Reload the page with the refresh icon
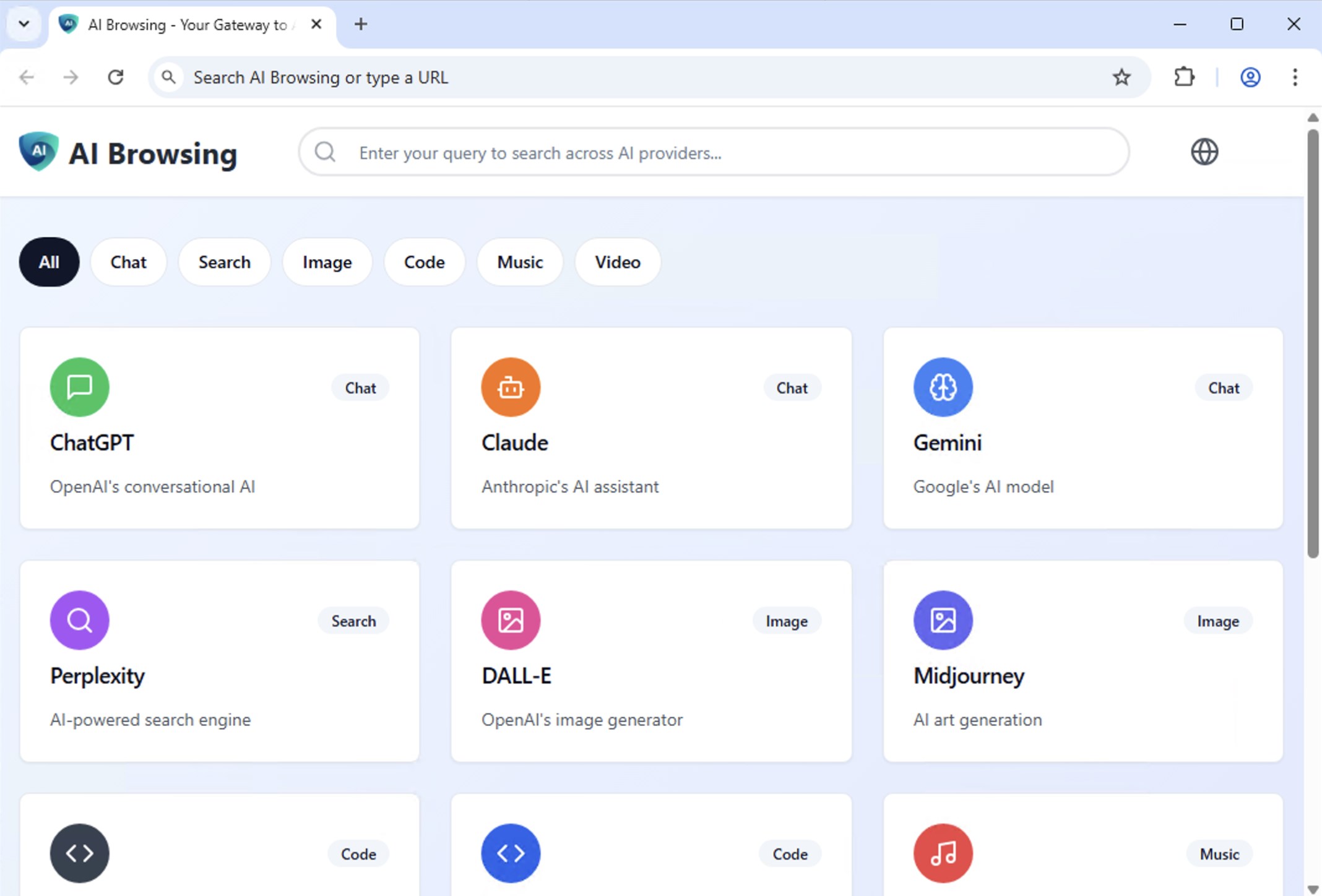This screenshot has height=896, width=1322. pos(116,77)
